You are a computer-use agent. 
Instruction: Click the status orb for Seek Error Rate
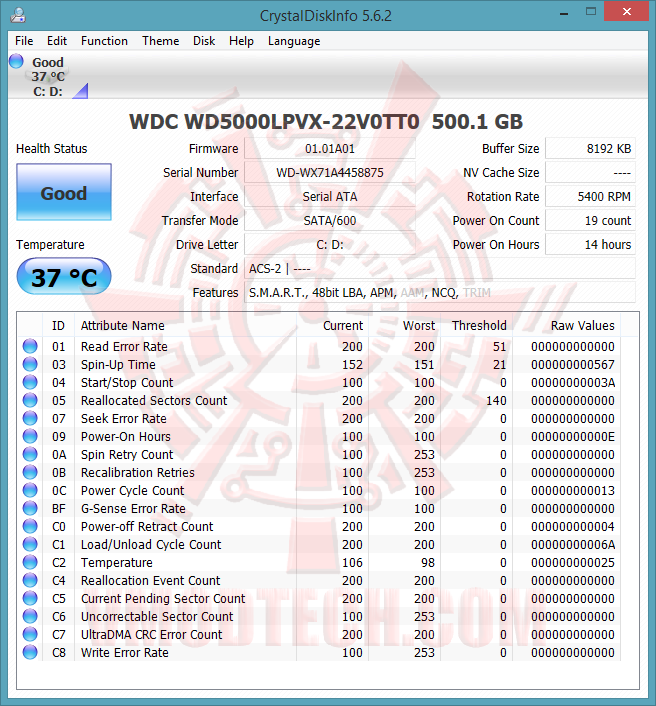[x=30, y=418]
